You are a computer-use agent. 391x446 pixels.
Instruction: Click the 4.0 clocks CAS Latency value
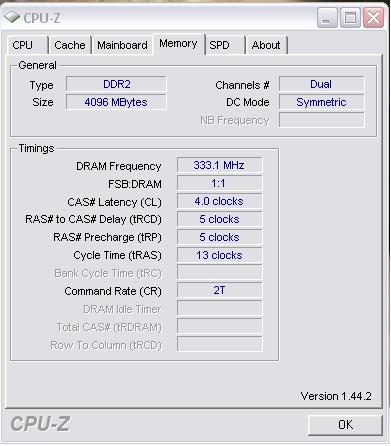[219, 201]
